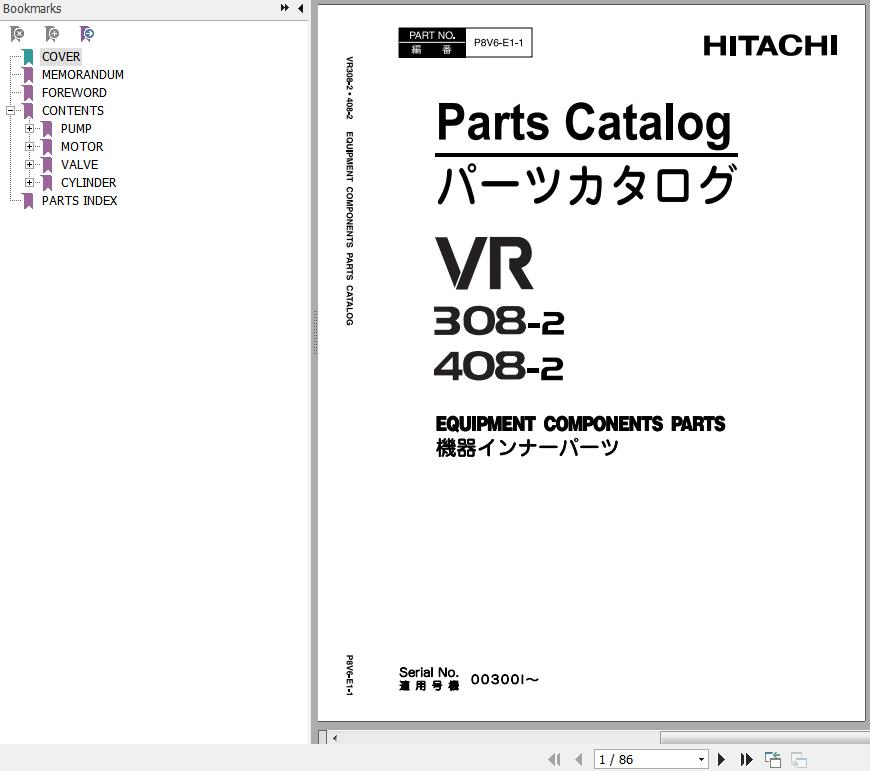Click the horizontal scrollbar left arrow
Screen dimensions: 870x771
[335, 738]
